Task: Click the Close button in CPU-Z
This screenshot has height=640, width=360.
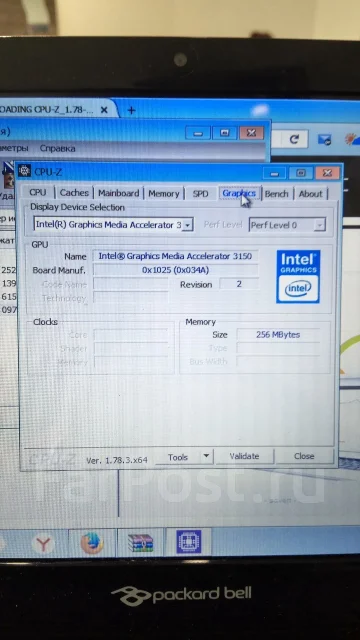Action: tap(304, 456)
